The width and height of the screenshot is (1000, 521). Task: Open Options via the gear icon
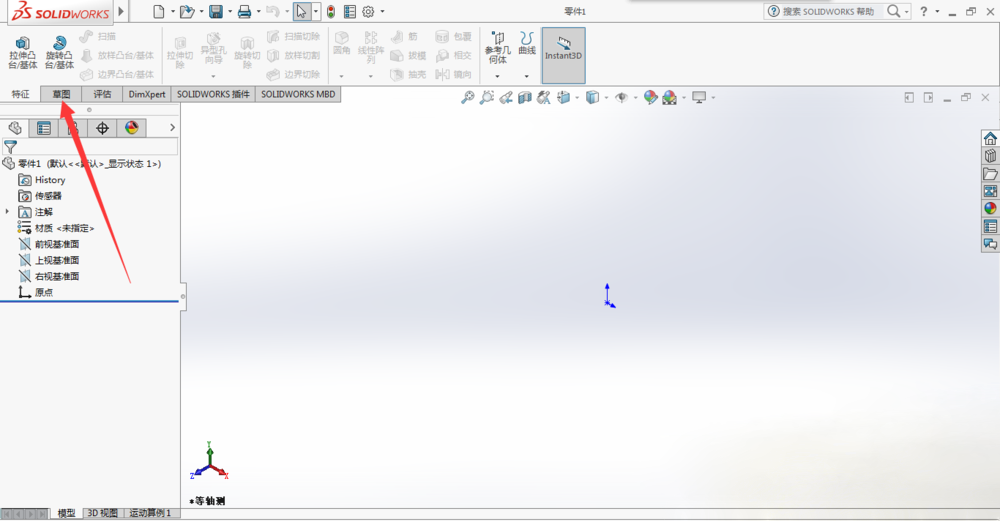pos(368,11)
